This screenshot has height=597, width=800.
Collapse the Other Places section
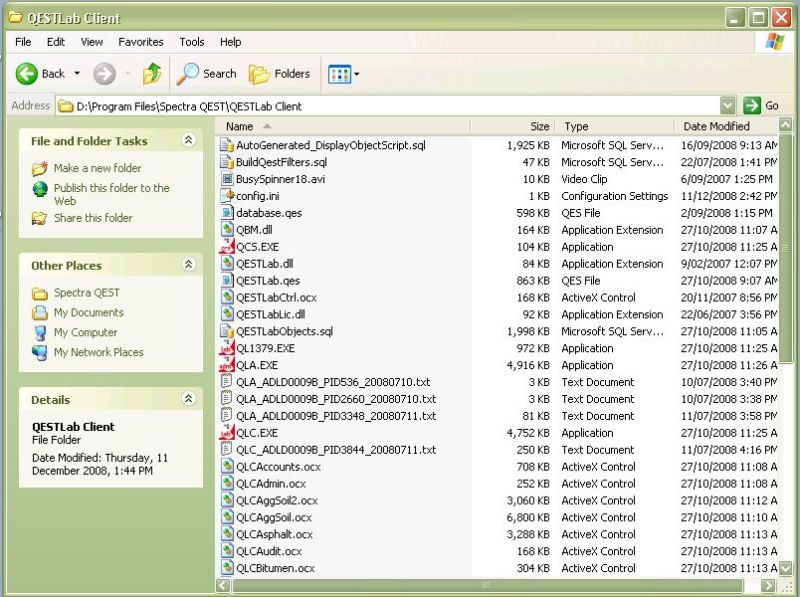point(190,265)
